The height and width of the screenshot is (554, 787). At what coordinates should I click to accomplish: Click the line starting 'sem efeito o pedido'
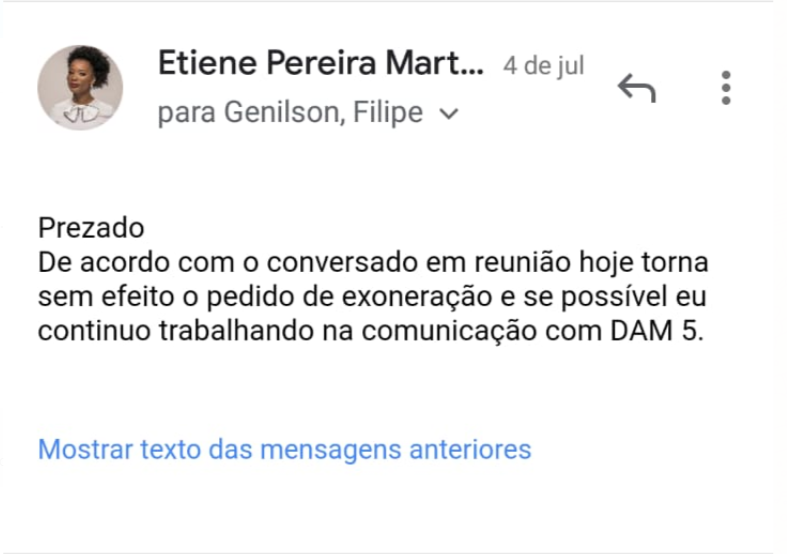tap(372, 297)
